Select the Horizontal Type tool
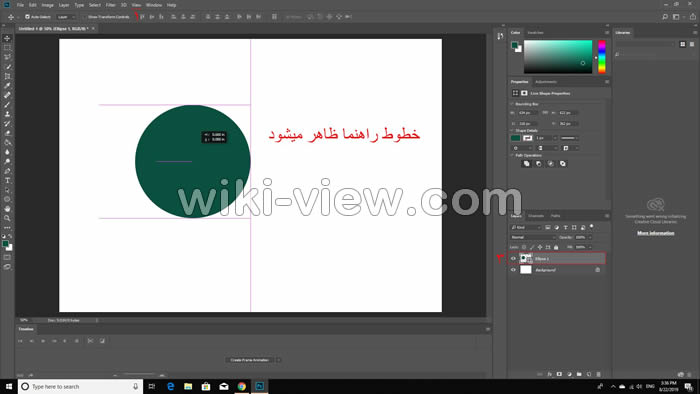The image size is (700, 394). (x=7, y=180)
